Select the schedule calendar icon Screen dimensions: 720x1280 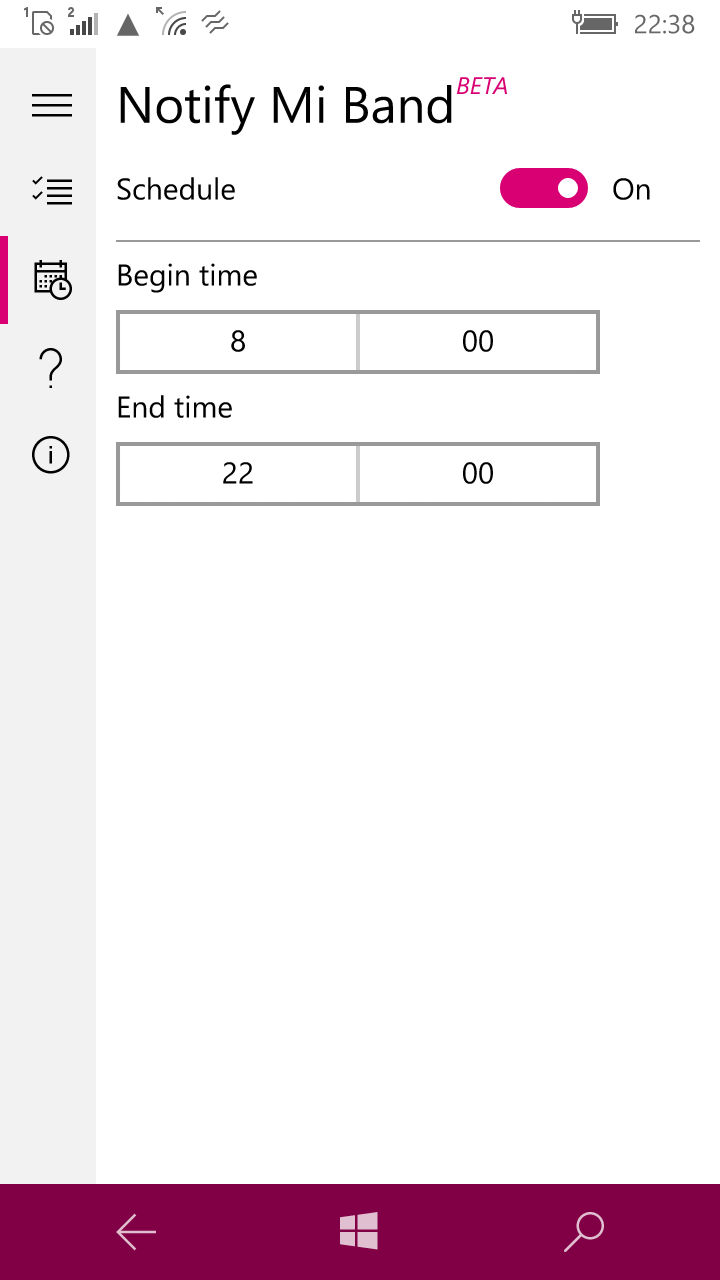pyautogui.click(x=52, y=280)
